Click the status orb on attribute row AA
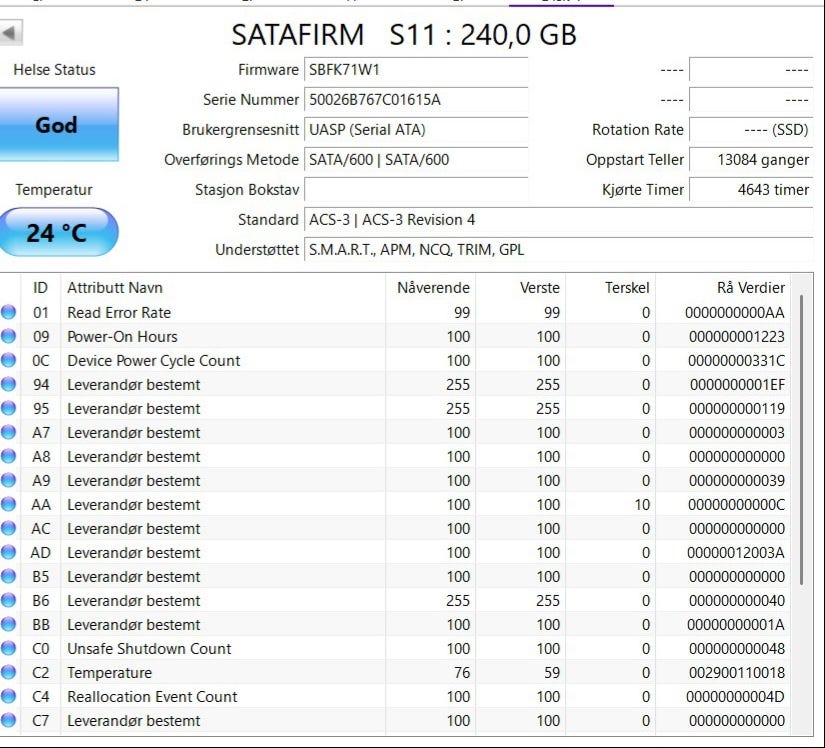This screenshot has width=825, height=748. pyautogui.click(x=9, y=505)
